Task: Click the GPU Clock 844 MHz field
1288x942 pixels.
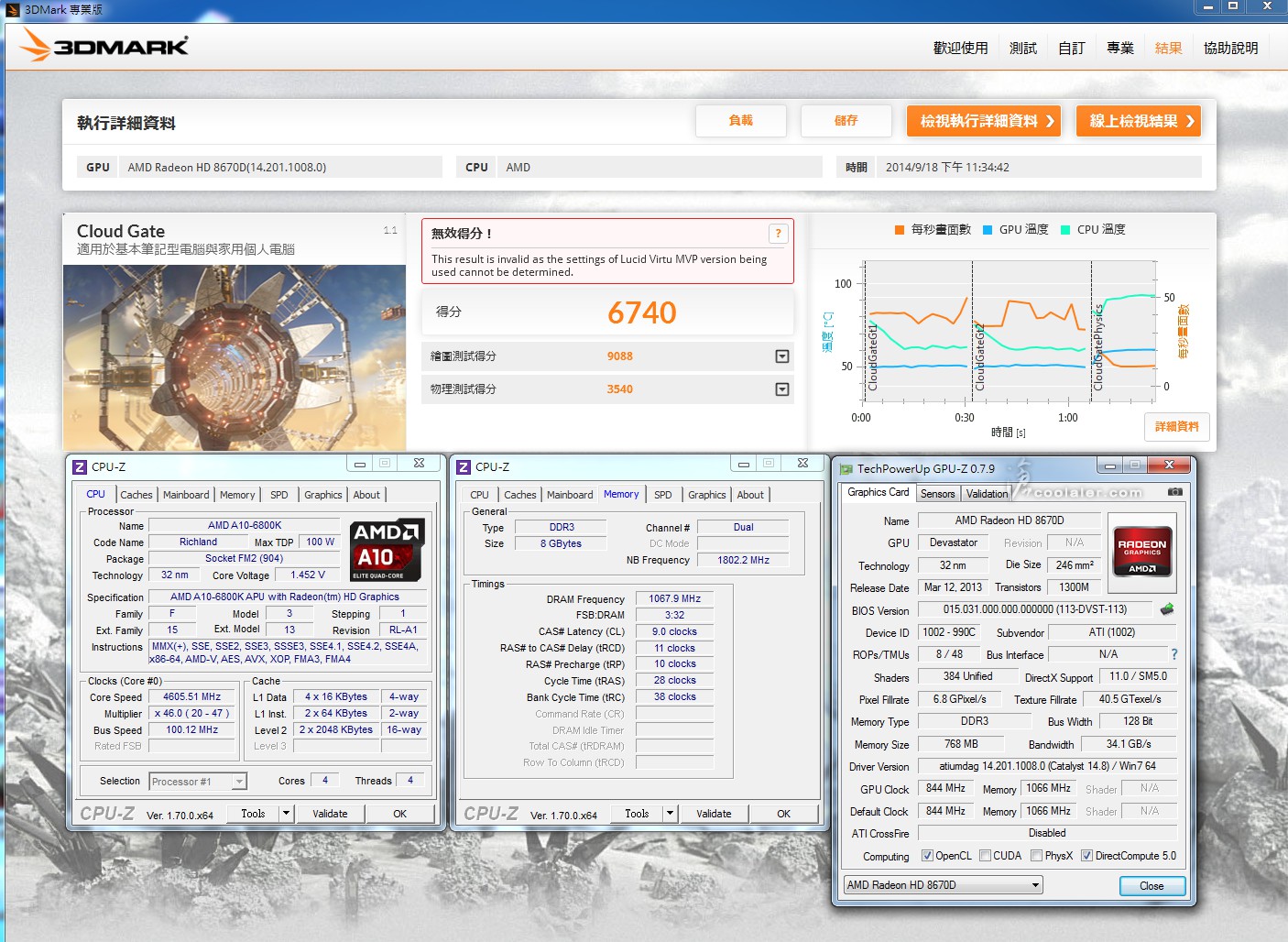Action: tap(945, 789)
